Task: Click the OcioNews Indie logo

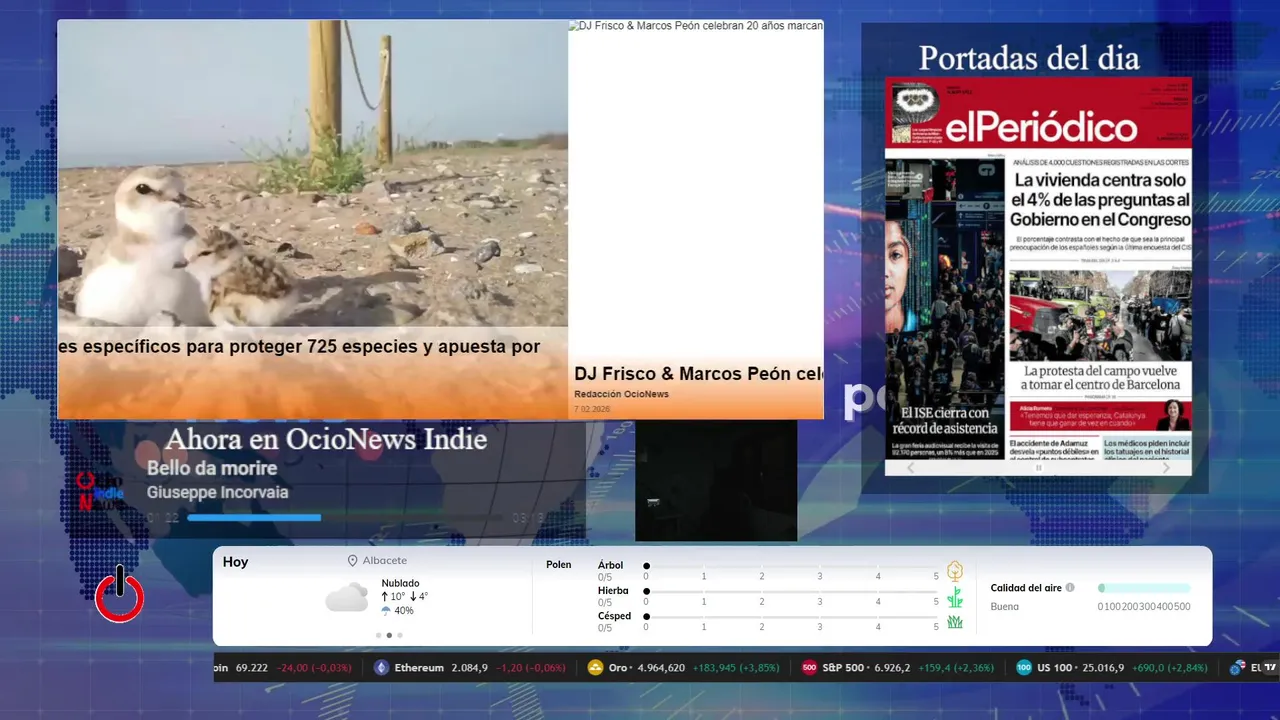Action: coord(100,490)
